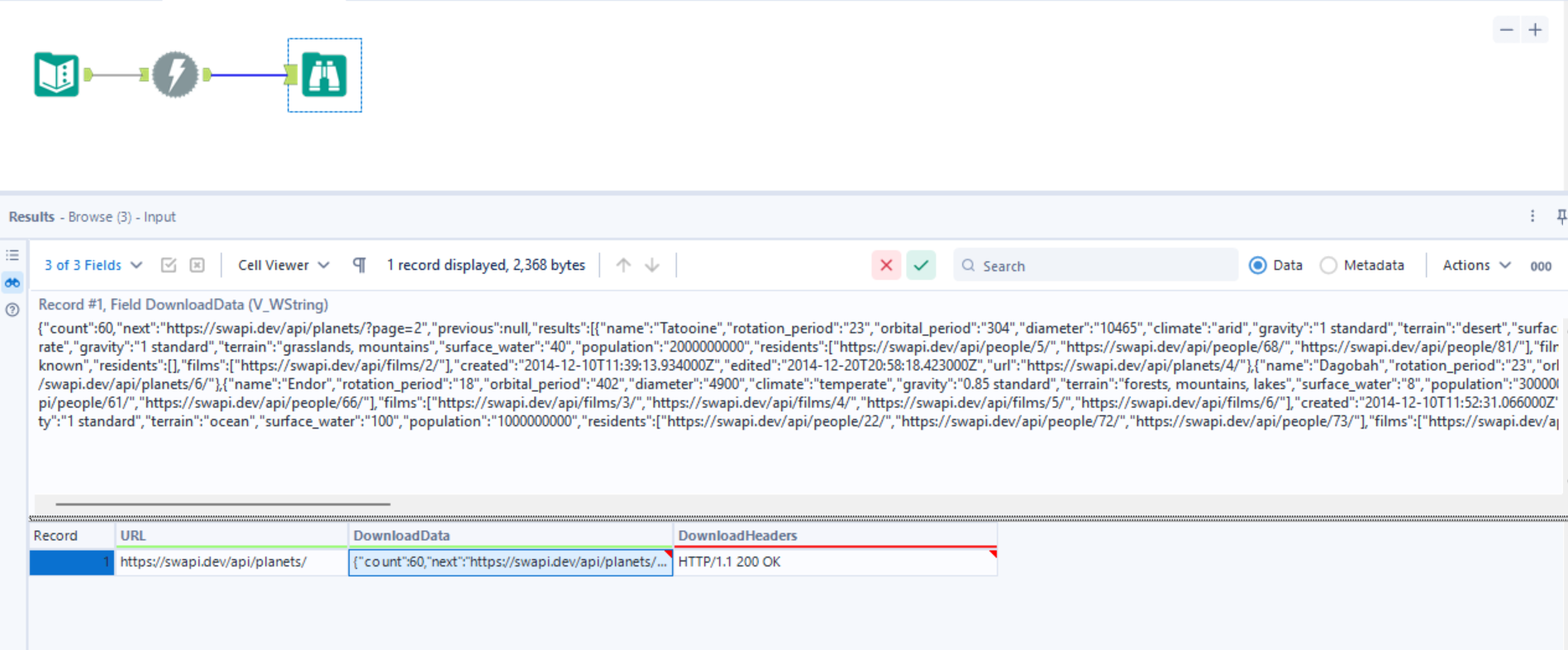
Task: Select record number 1 row cell
Action: tap(72, 562)
